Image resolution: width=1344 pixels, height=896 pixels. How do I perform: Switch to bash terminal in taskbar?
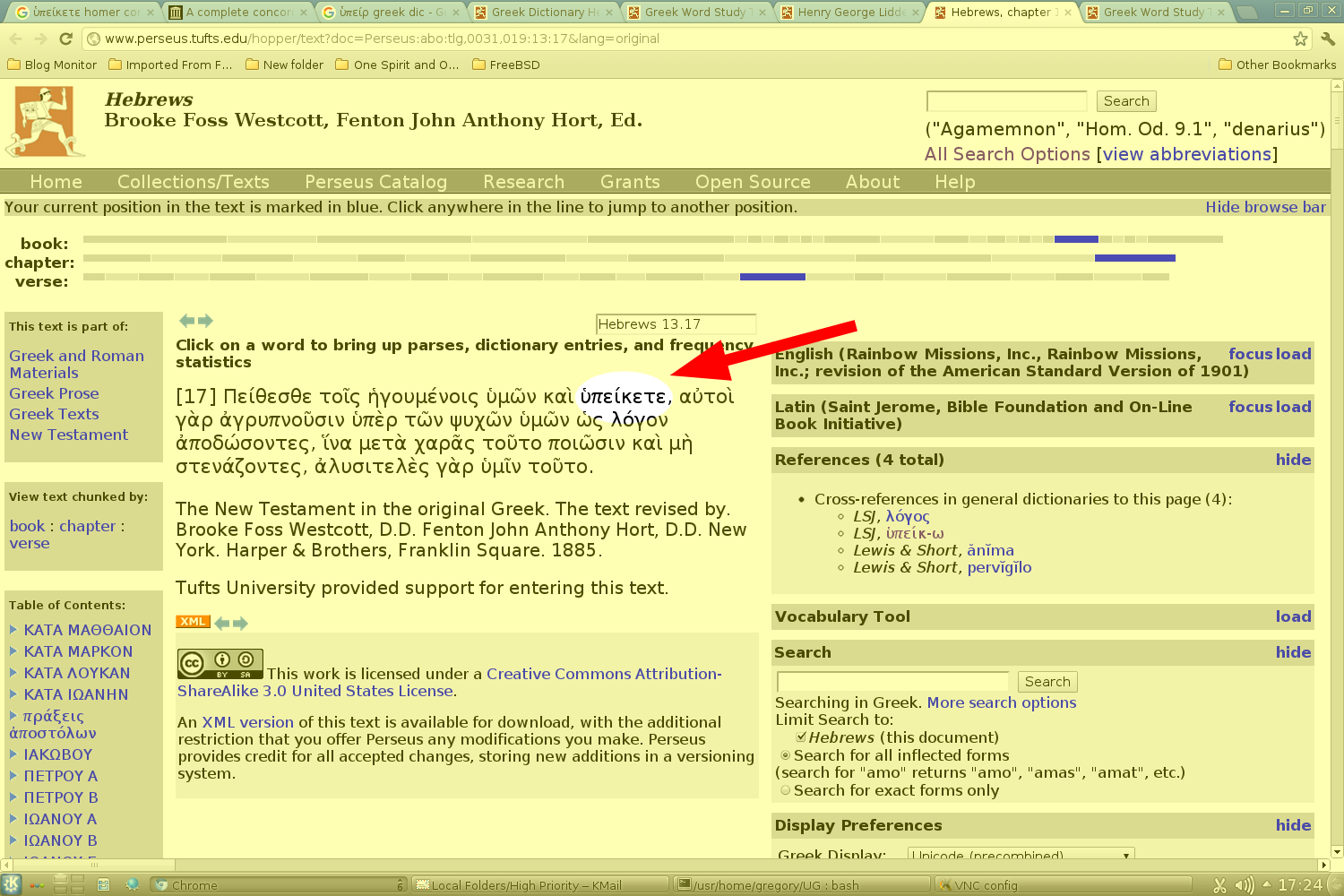point(802,885)
